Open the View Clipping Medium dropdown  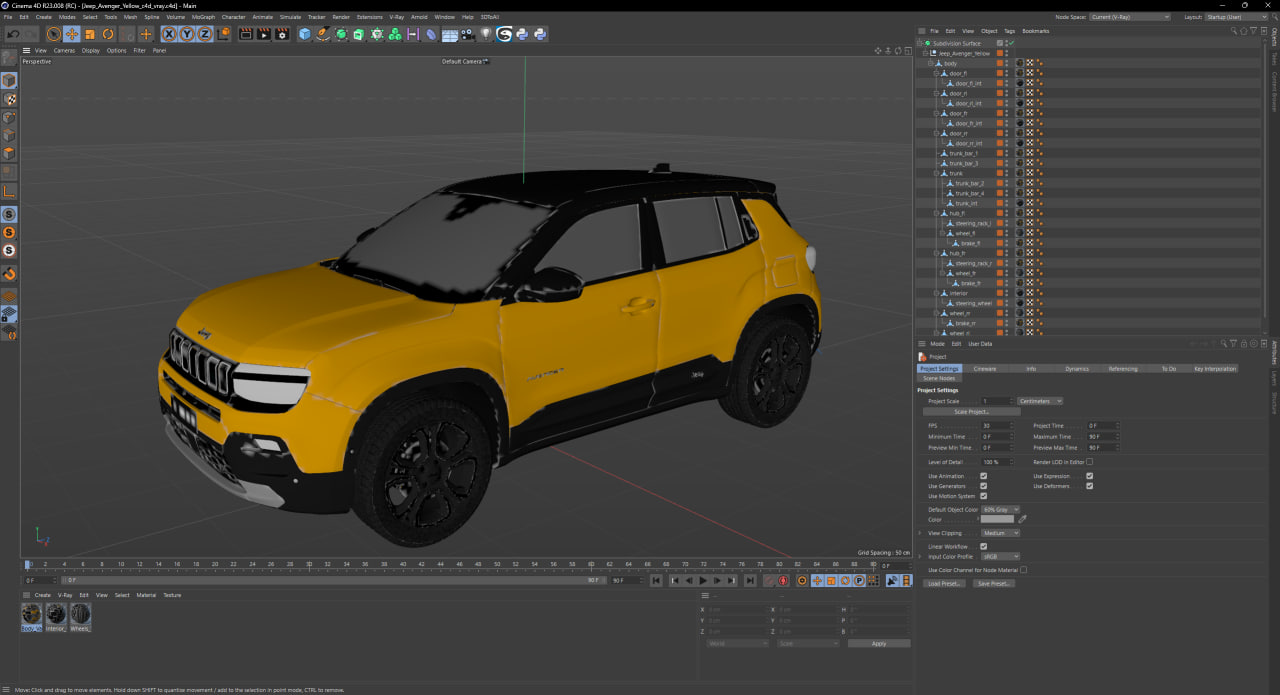point(1000,533)
